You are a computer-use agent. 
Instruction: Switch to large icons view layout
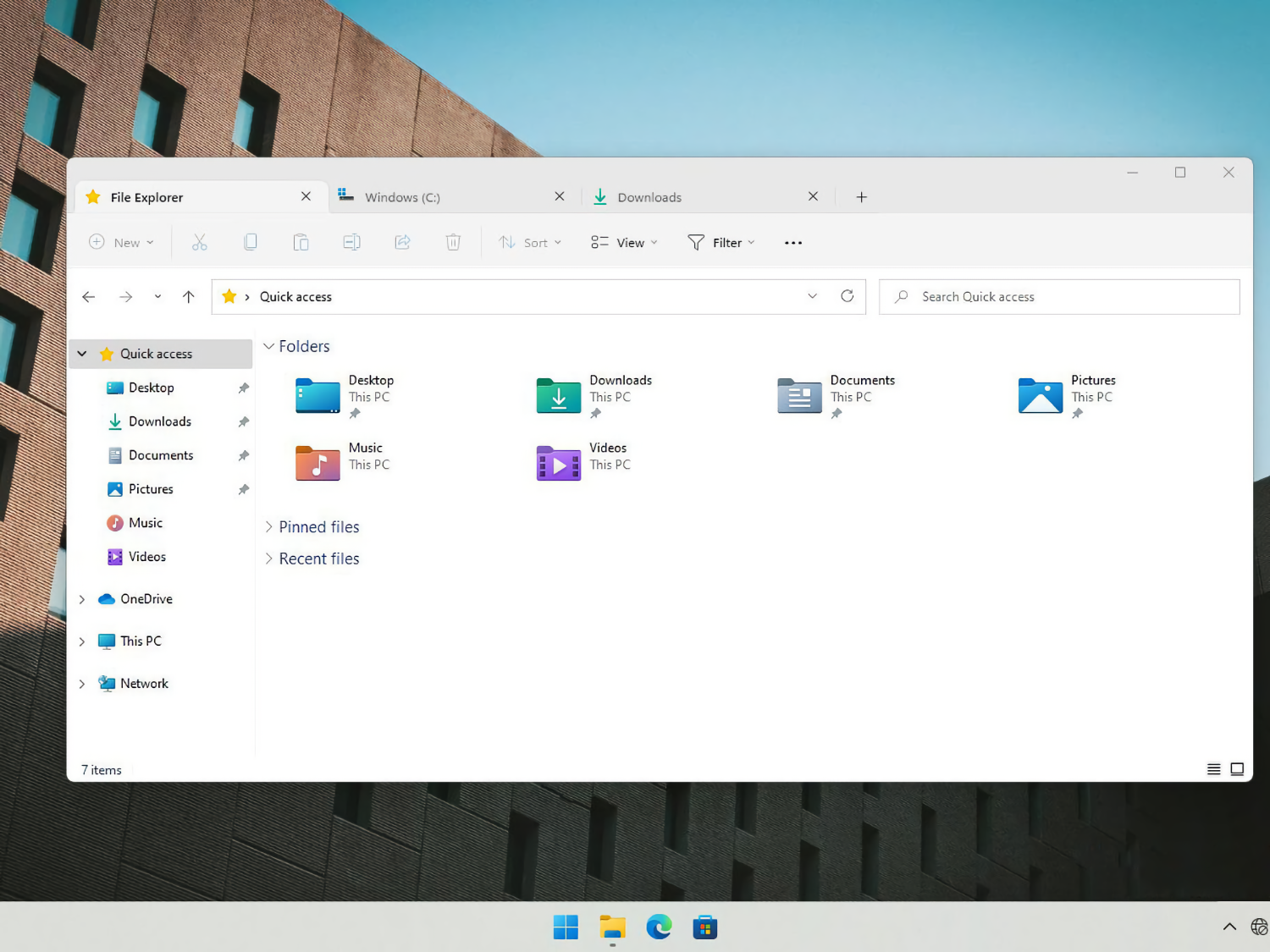(x=1237, y=769)
